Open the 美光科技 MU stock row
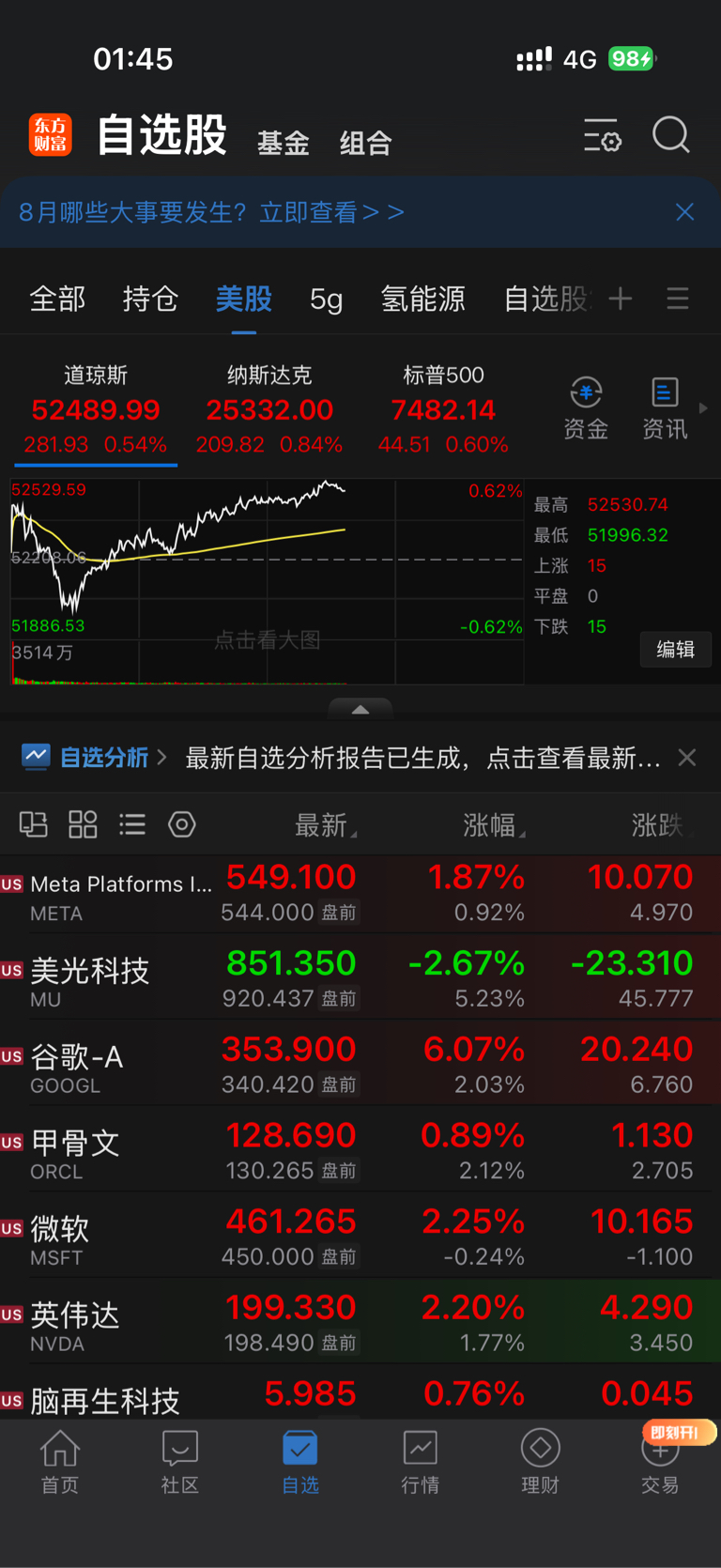This screenshot has height=1568, width=721. click(x=360, y=979)
